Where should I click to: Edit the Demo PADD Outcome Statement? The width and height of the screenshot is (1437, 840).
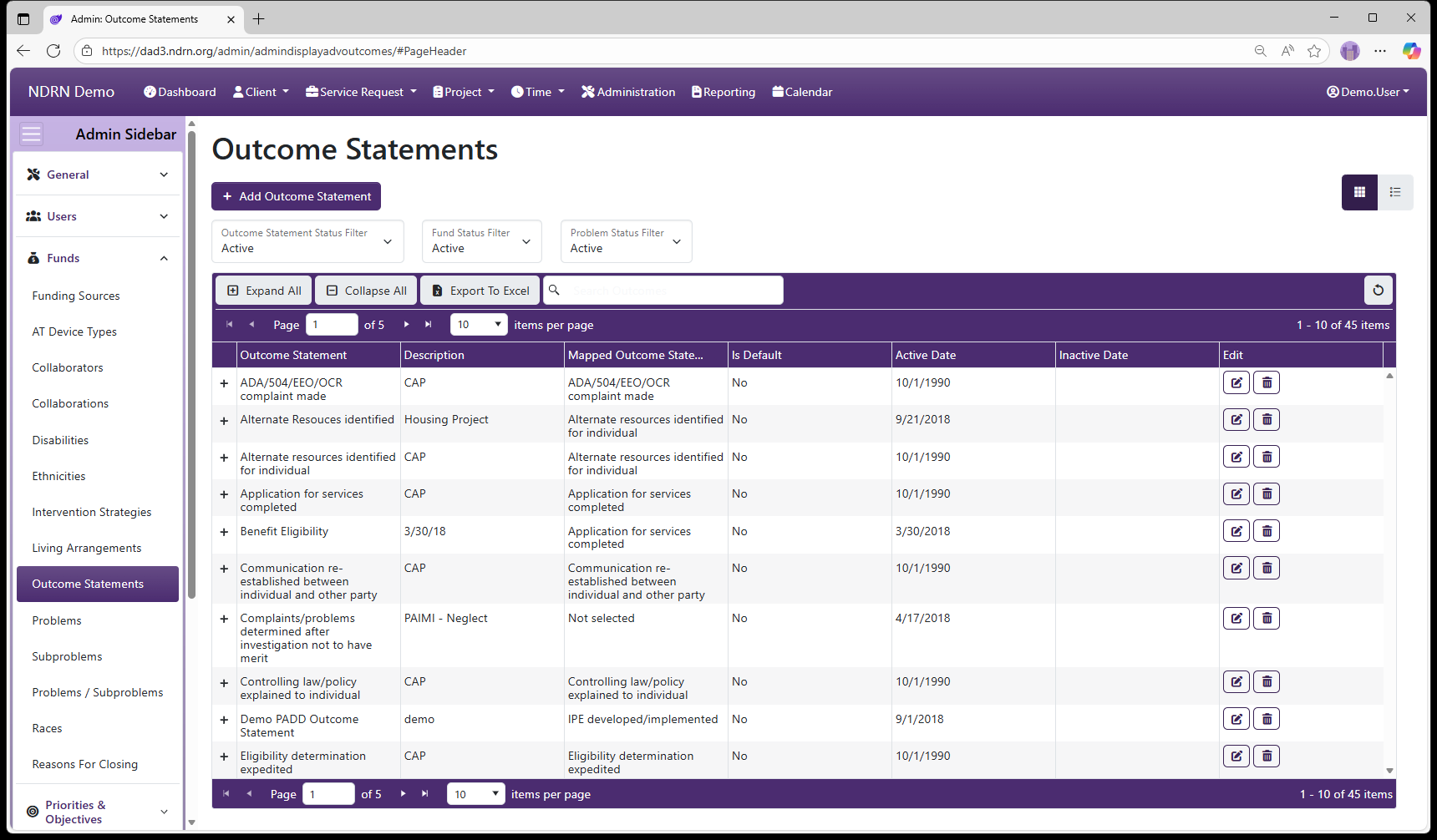tap(1236, 719)
